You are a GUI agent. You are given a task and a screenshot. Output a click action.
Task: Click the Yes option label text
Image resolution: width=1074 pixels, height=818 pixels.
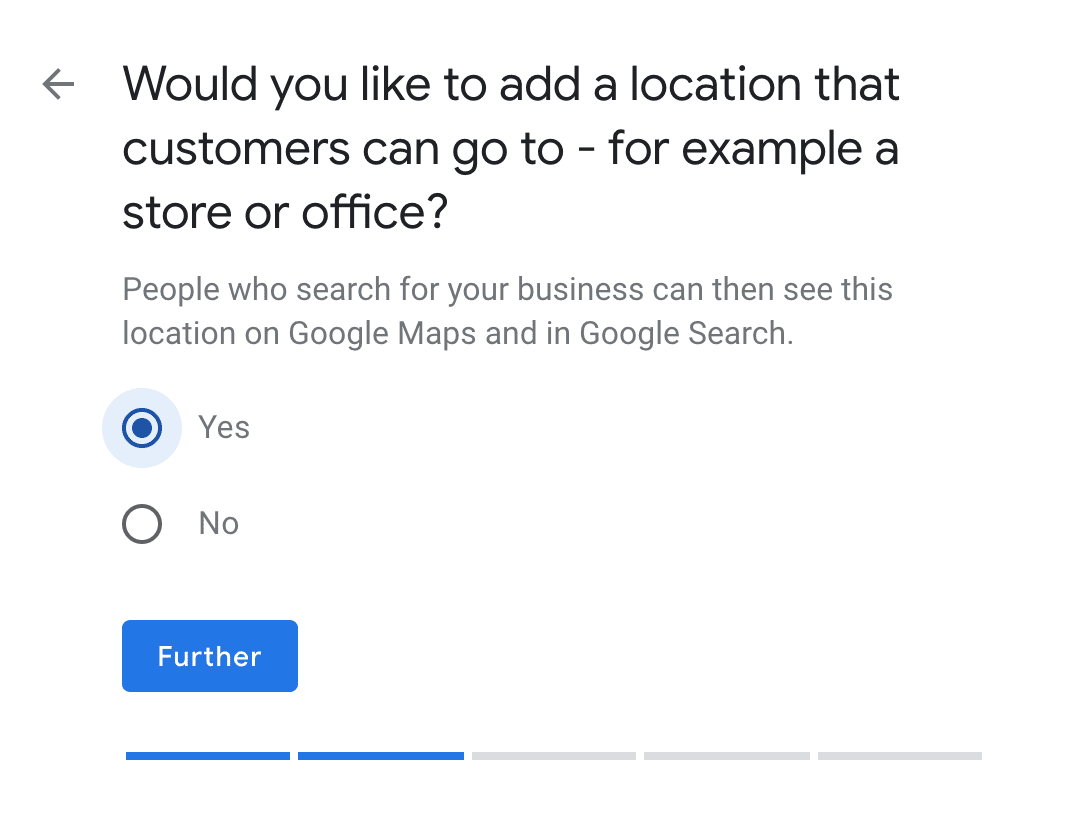click(224, 427)
